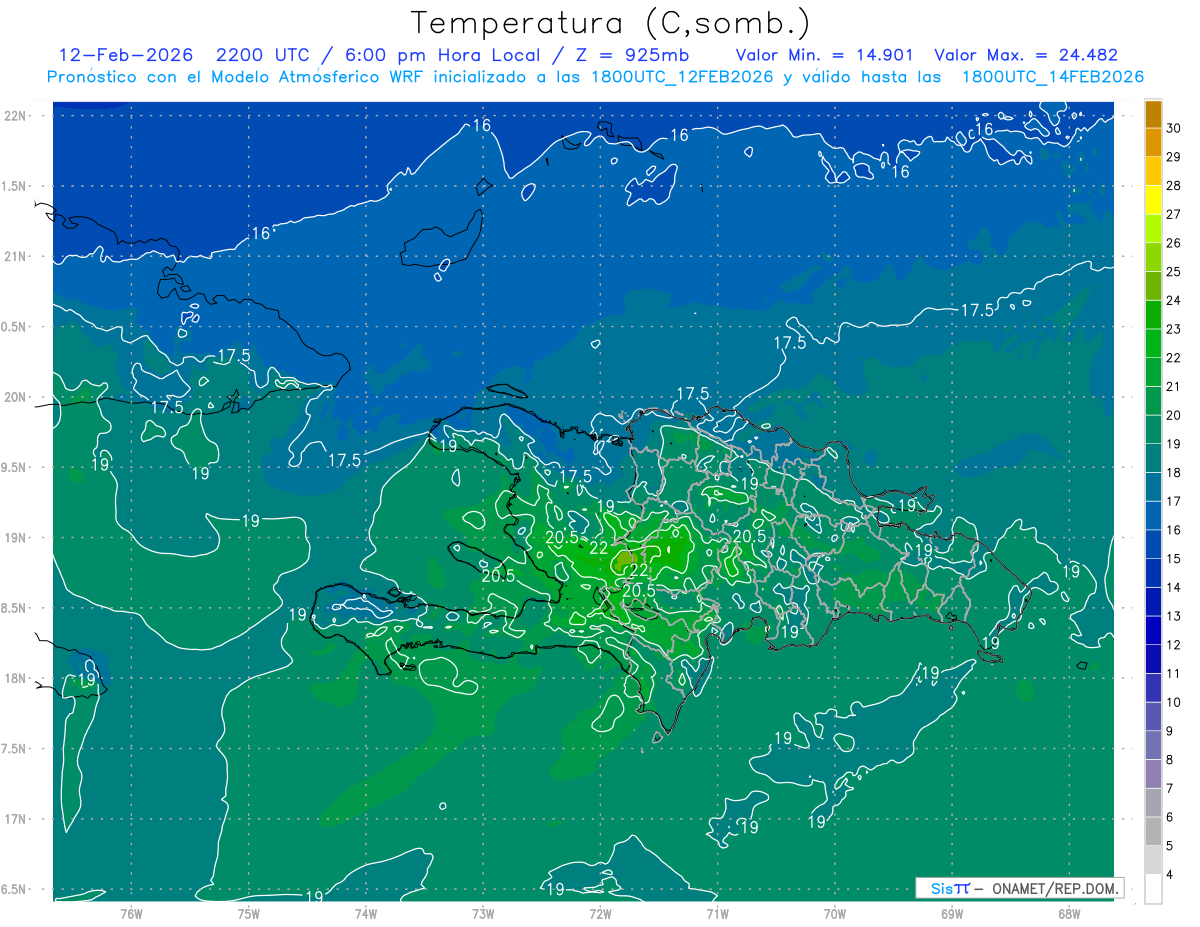Screen dimensions: 1200x927
Task: Click the '74W' longitude axis label
Action: pyautogui.click(x=365, y=913)
